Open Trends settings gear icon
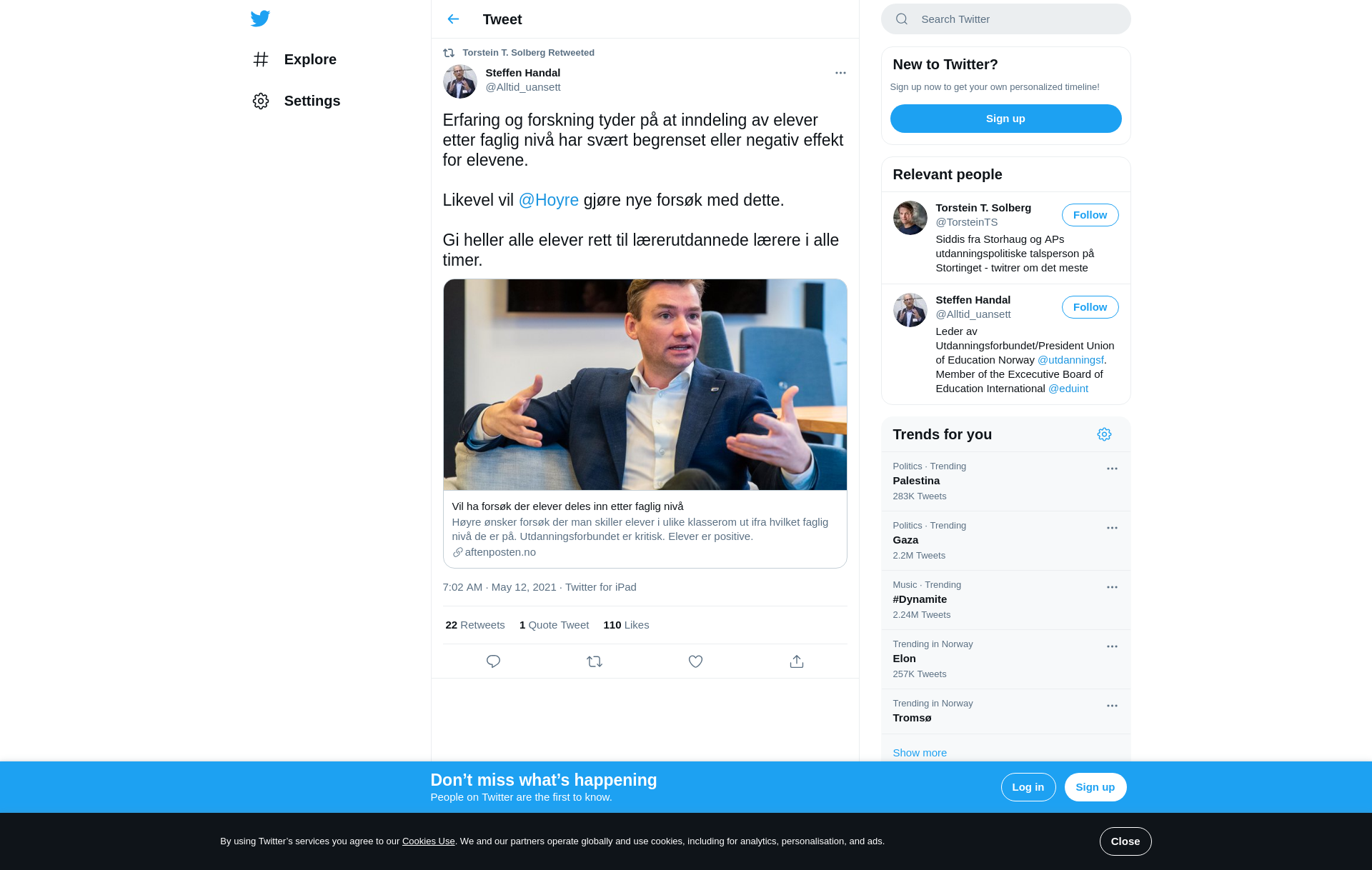 pos(1104,434)
